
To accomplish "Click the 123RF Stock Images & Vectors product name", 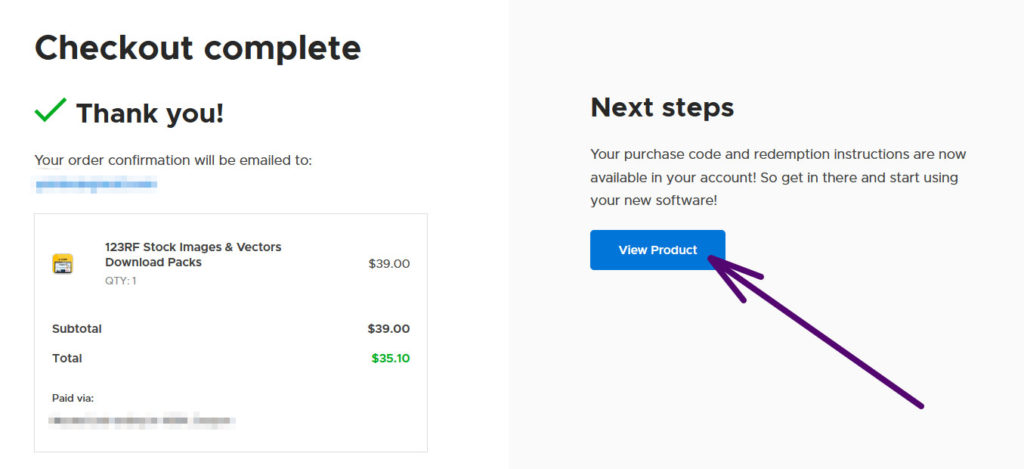I will click(x=193, y=247).
